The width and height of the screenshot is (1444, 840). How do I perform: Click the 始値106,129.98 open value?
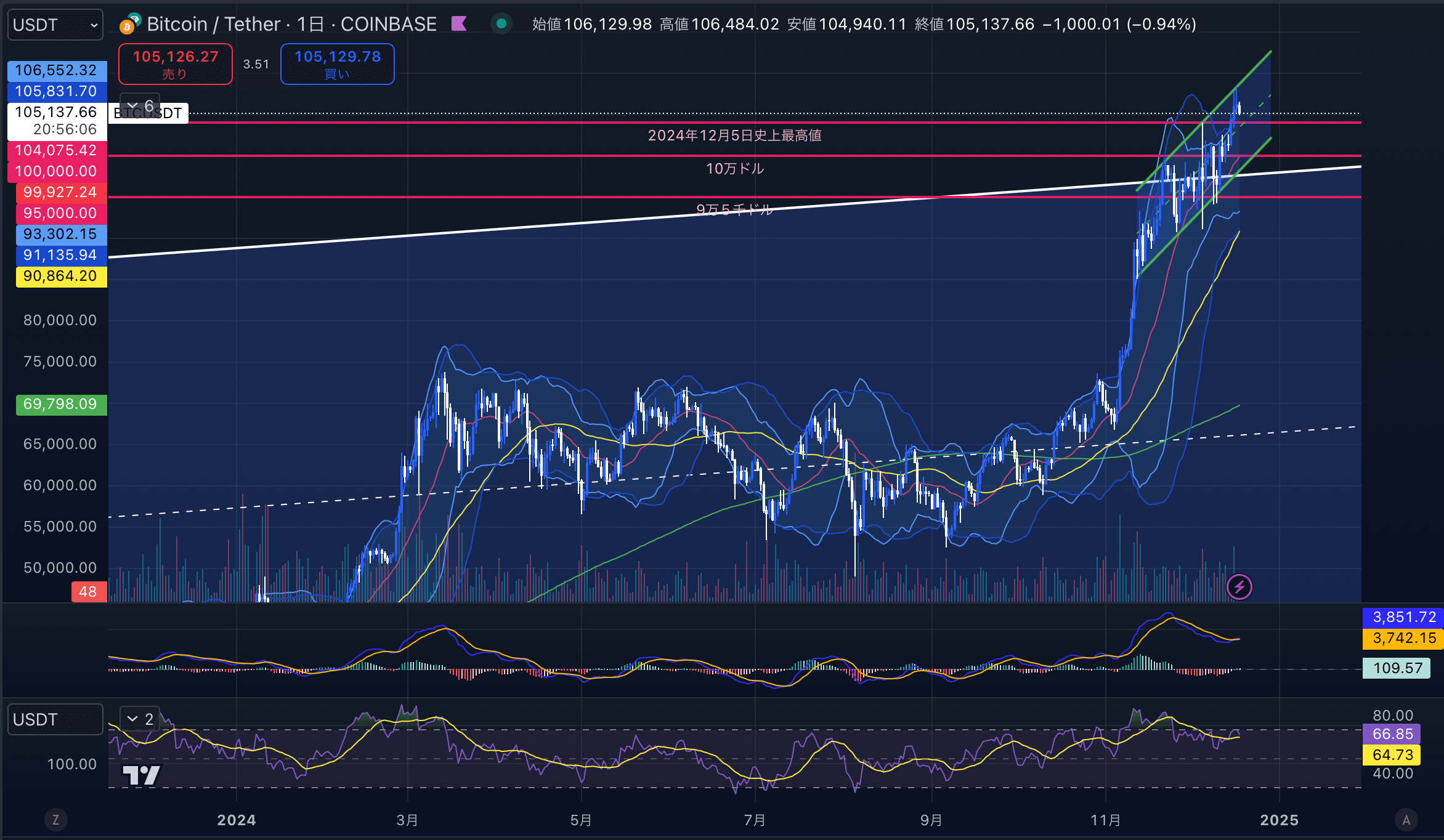[x=592, y=24]
